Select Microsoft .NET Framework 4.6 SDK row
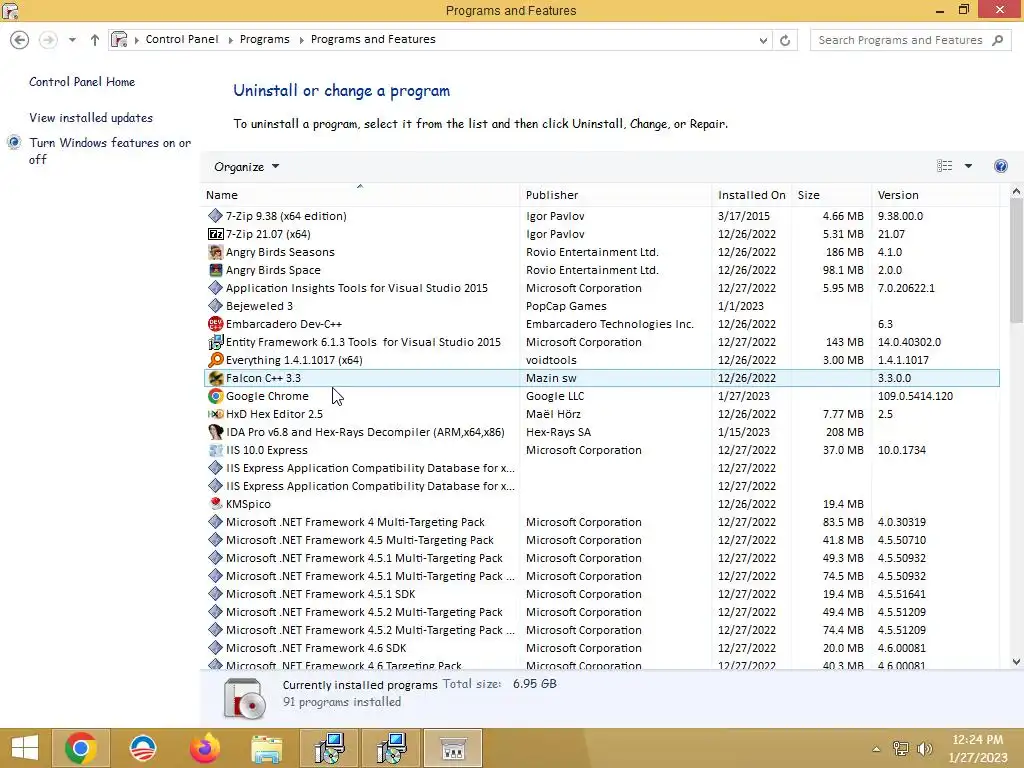1024x768 pixels. [601, 648]
